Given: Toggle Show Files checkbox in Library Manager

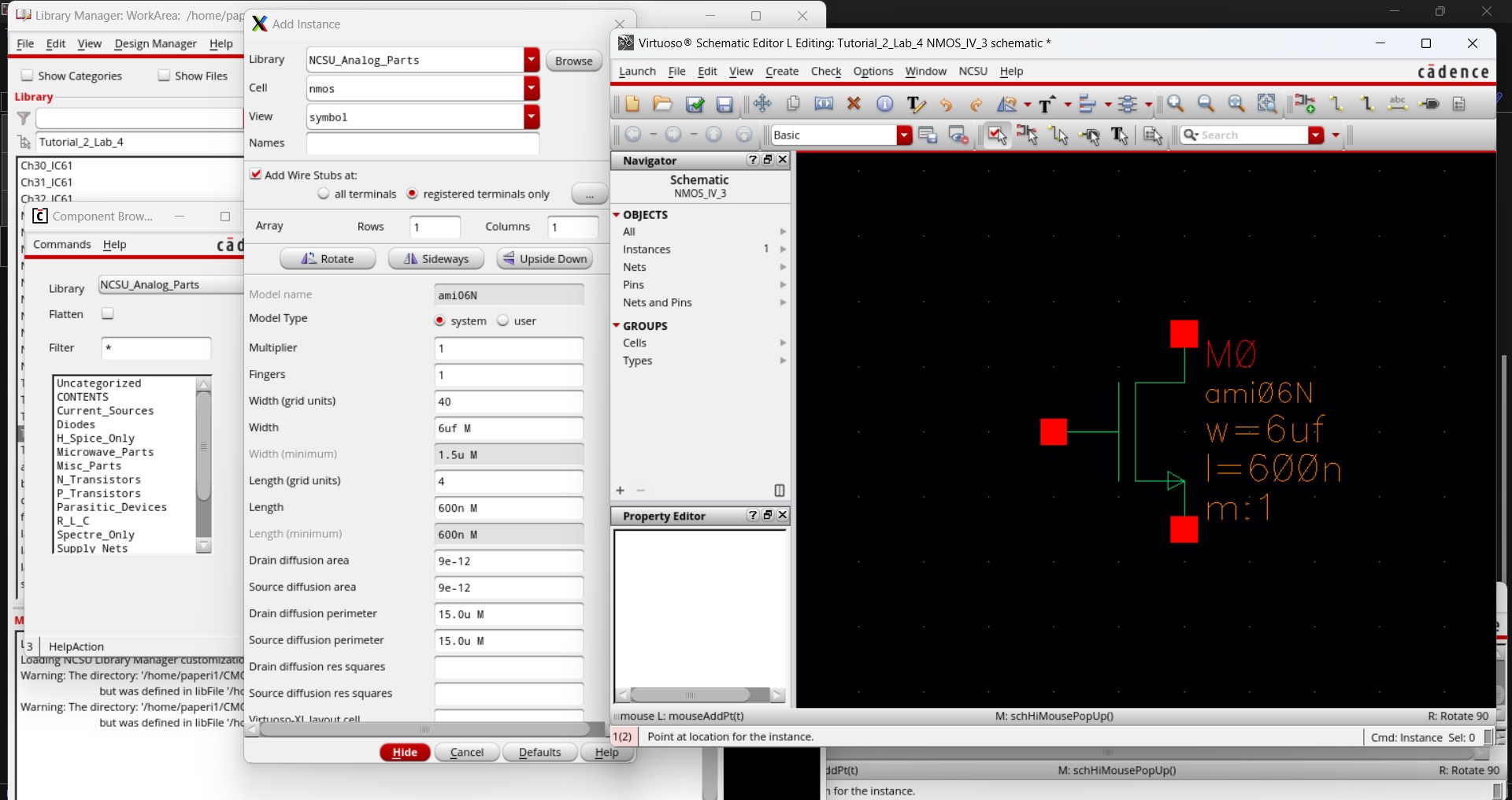Looking at the screenshot, I should tap(164, 76).
